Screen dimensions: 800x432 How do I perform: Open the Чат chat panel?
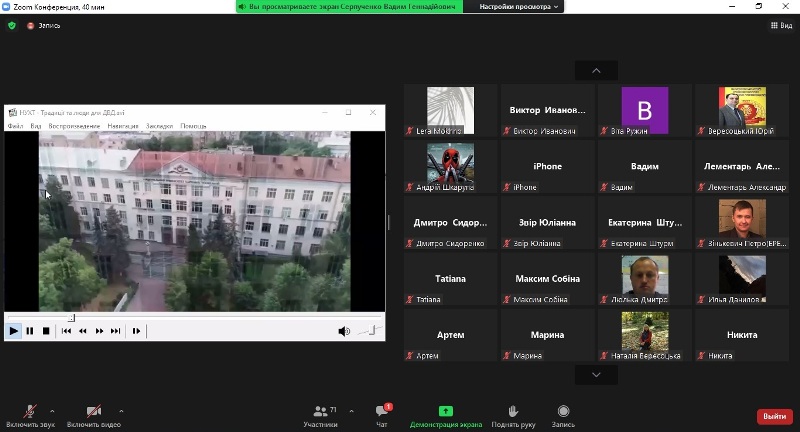click(x=382, y=416)
